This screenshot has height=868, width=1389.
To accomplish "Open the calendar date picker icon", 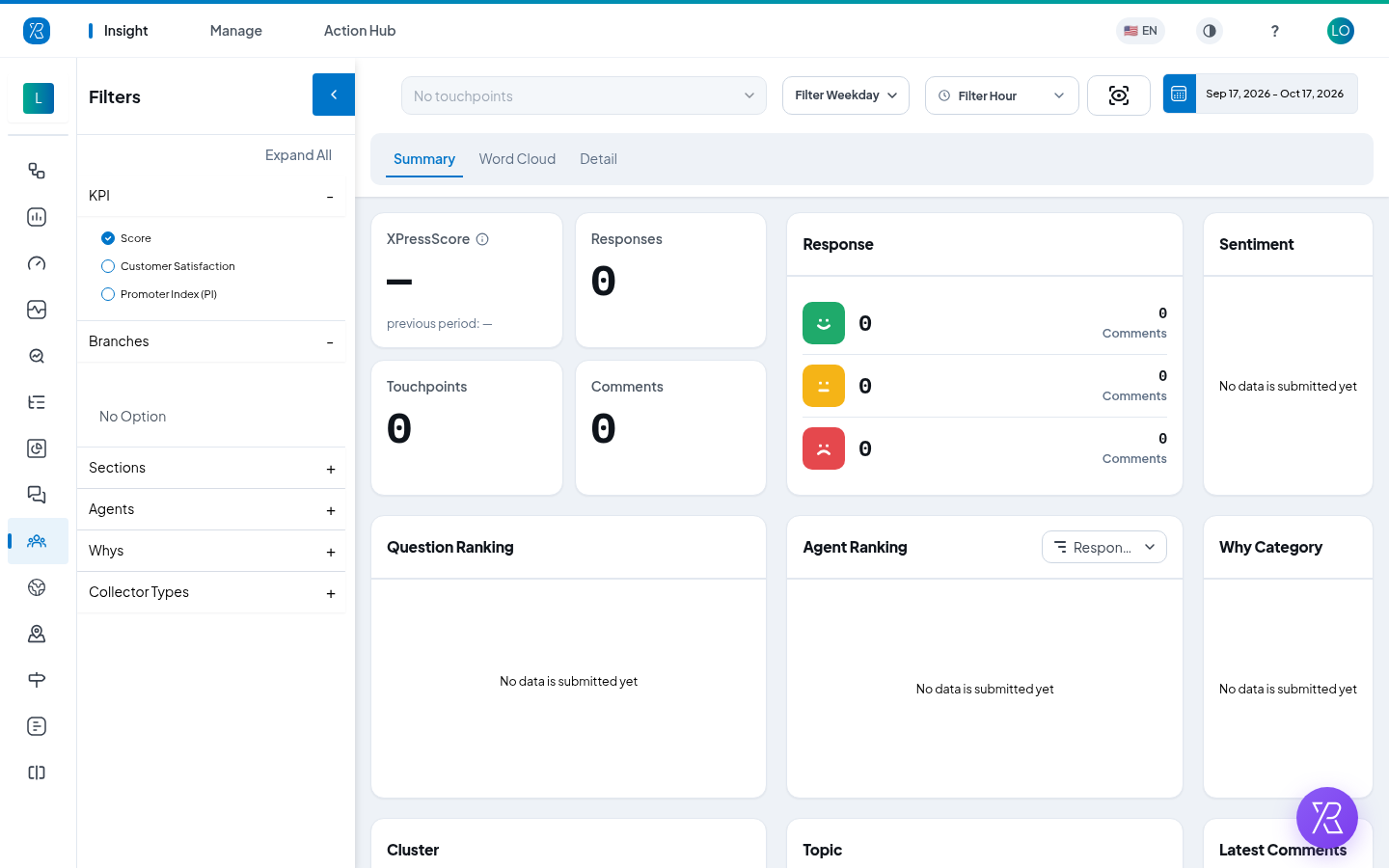I will 1179,94.
